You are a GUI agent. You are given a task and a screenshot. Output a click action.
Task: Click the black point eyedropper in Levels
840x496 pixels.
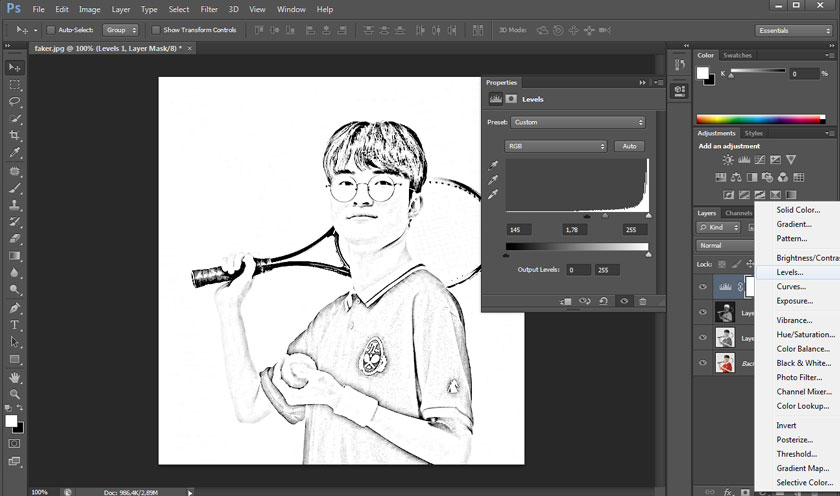tap(493, 165)
